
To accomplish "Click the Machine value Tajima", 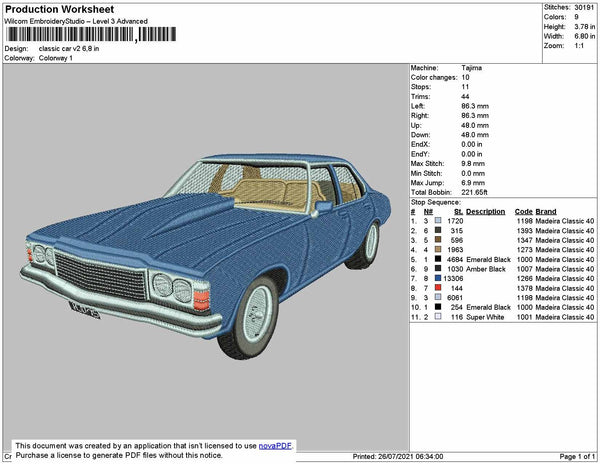I will pos(473,69).
